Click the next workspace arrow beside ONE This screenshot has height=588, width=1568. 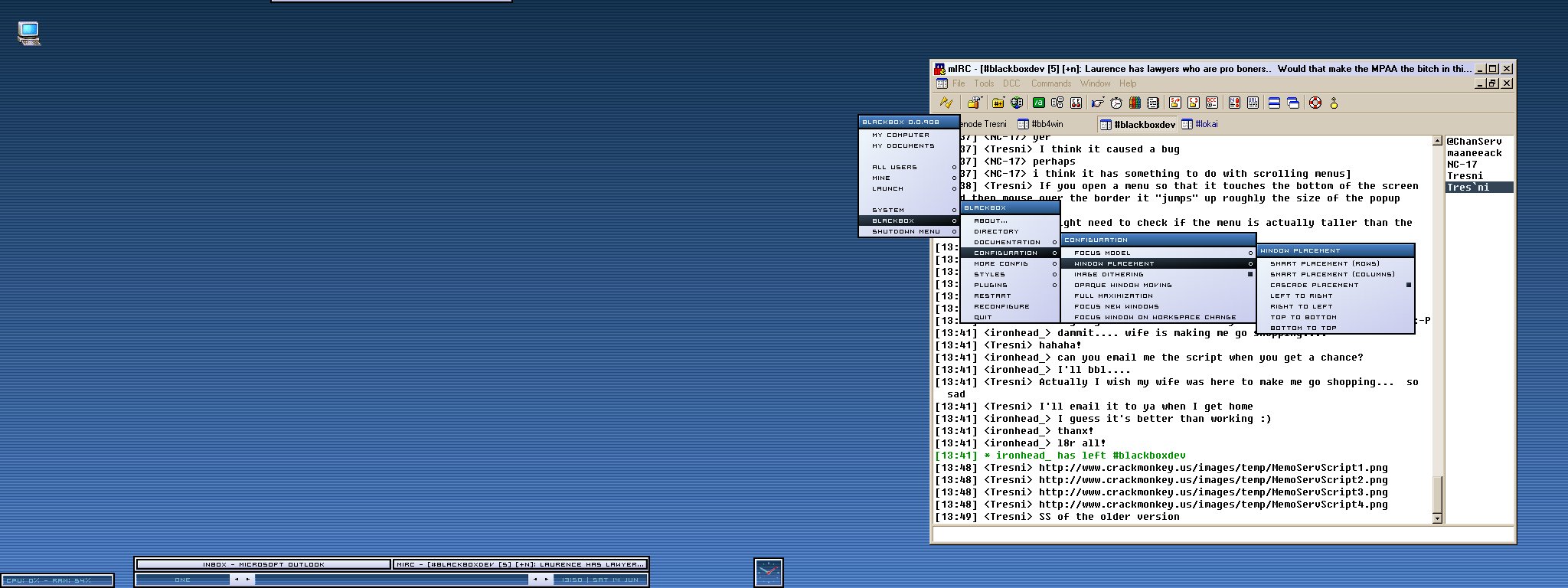click(x=248, y=580)
